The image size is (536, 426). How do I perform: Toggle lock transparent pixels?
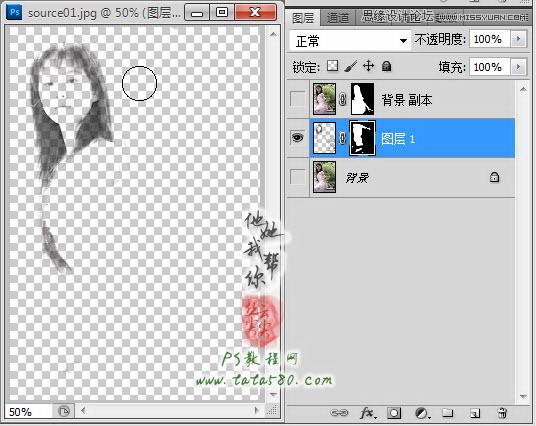(333, 66)
